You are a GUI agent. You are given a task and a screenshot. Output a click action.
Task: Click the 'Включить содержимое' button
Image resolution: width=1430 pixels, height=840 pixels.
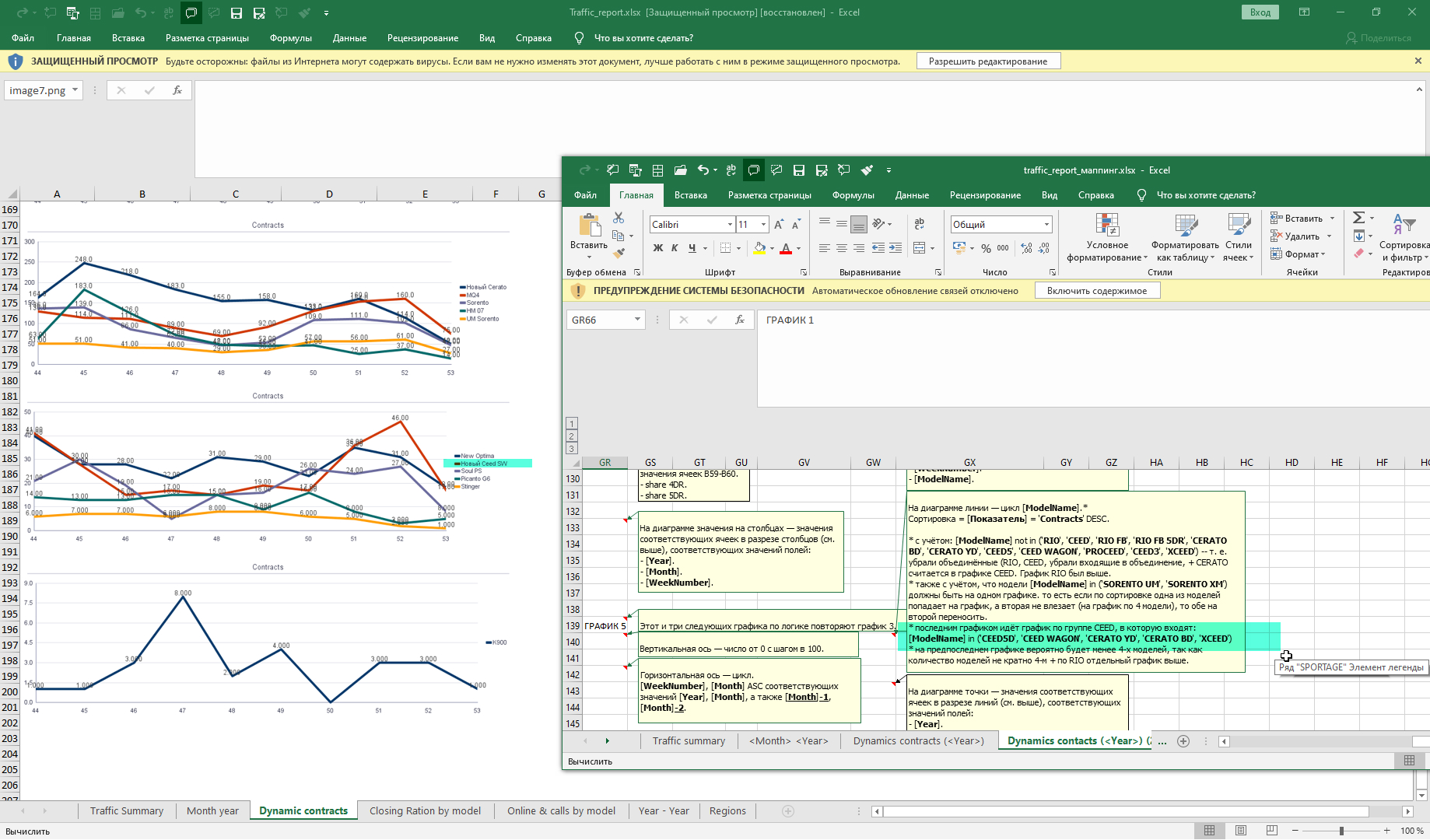pos(1096,291)
